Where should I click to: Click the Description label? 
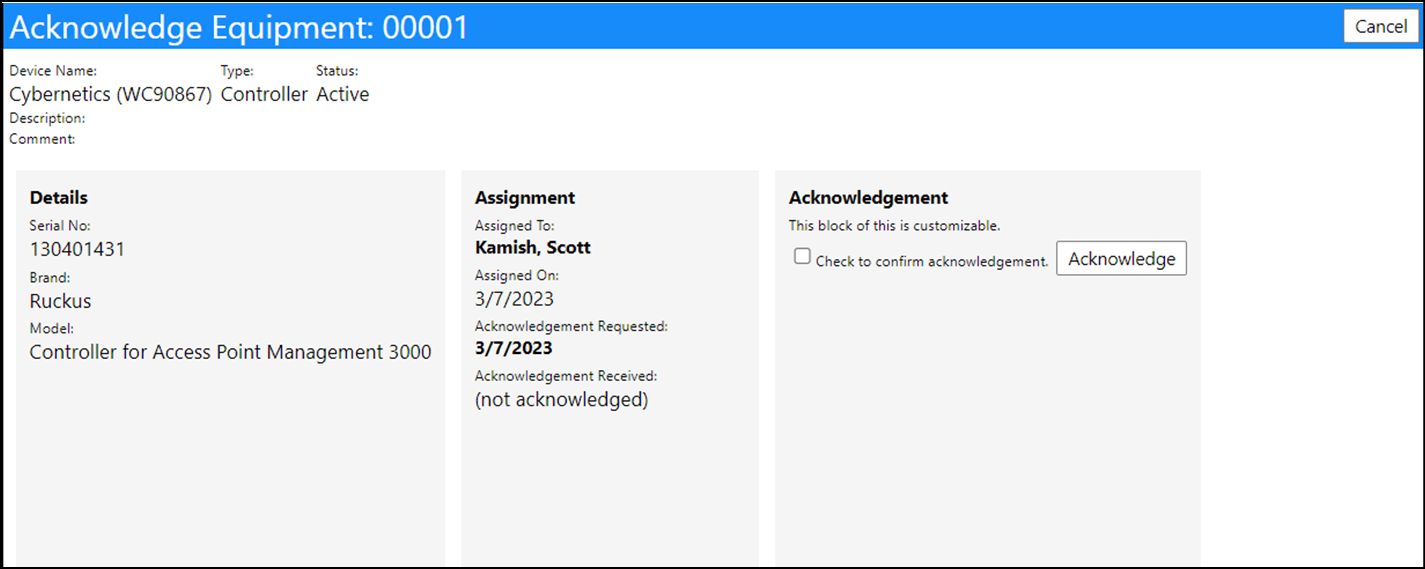click(x=47, y=118)
